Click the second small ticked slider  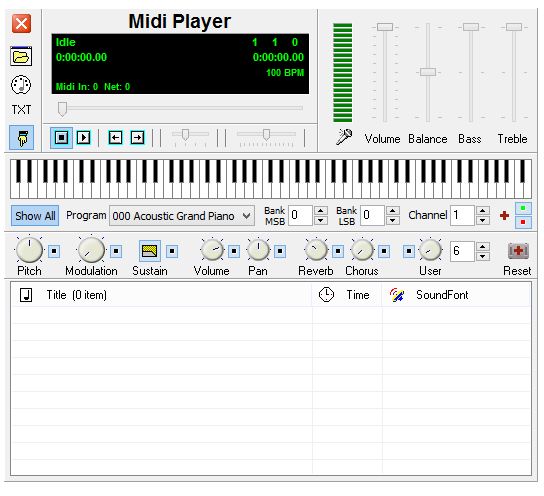[266, 136]
